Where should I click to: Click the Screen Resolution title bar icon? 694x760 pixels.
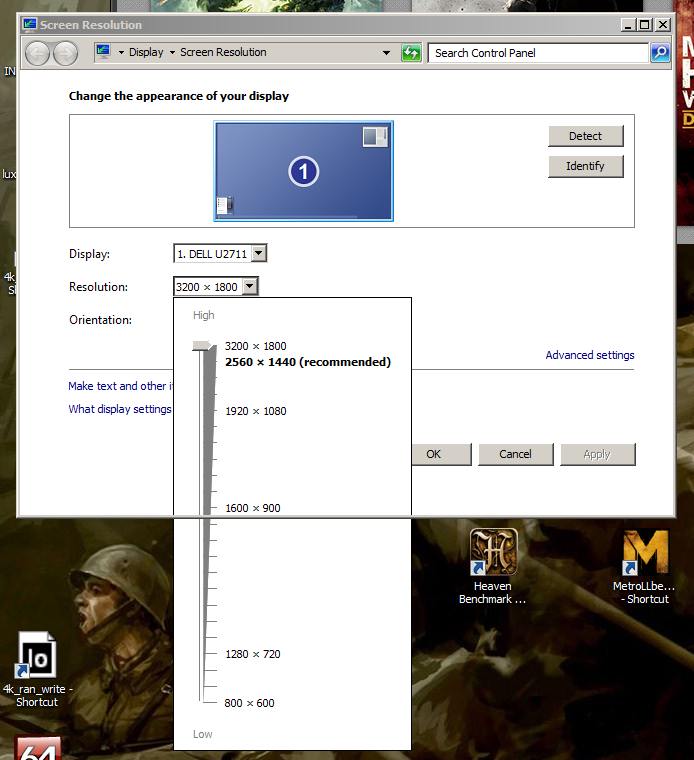point(29,24)
